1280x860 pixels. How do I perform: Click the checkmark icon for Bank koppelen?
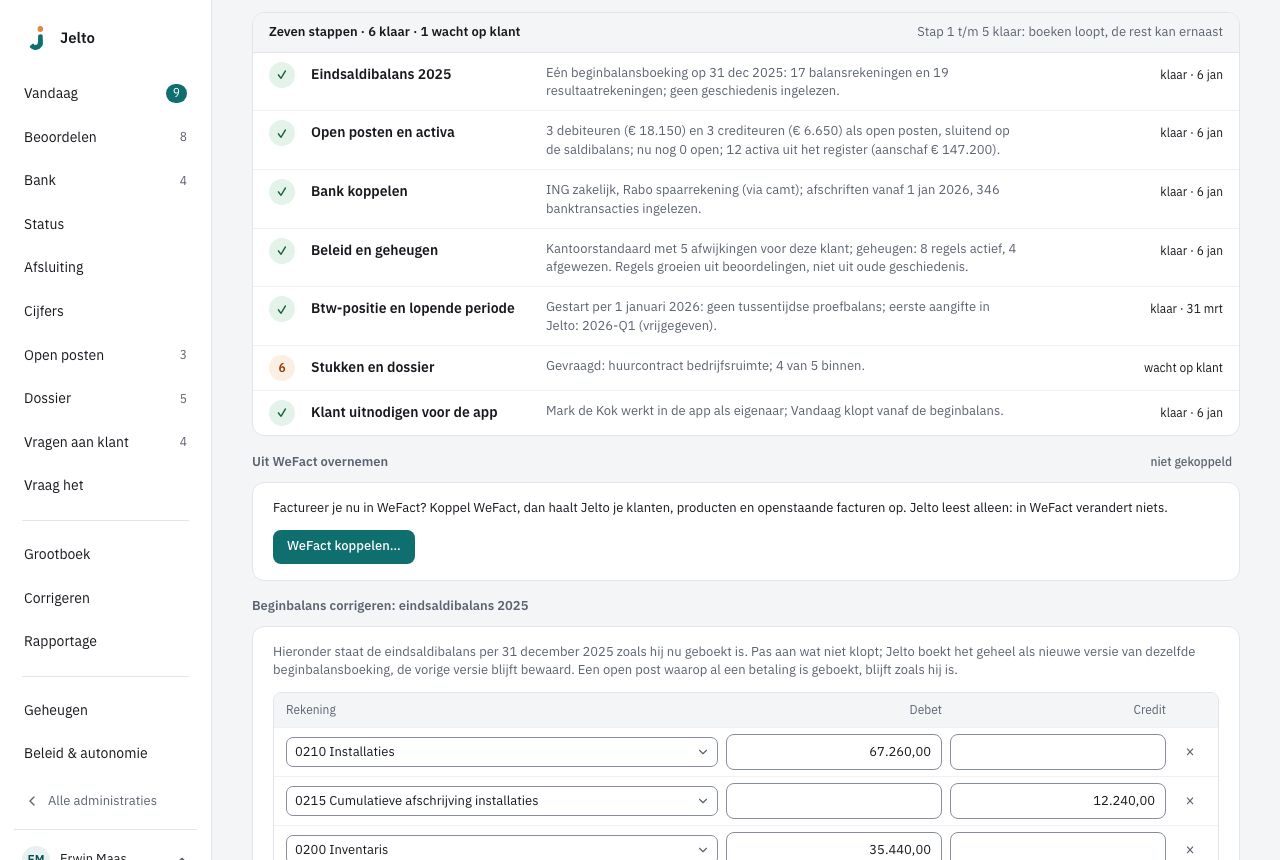282,192
